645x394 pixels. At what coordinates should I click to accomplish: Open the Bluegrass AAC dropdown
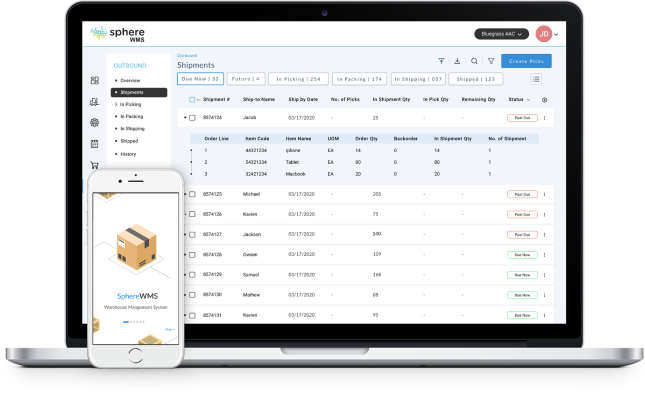[501, 34]
